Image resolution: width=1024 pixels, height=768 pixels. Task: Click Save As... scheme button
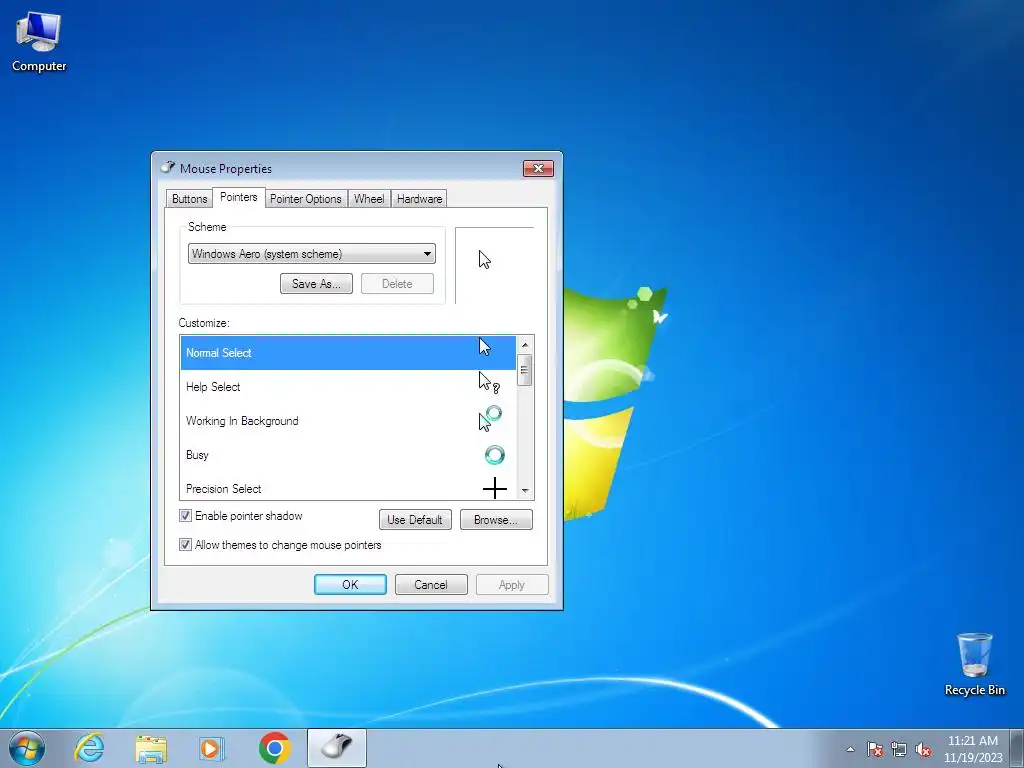click(316, 283)
